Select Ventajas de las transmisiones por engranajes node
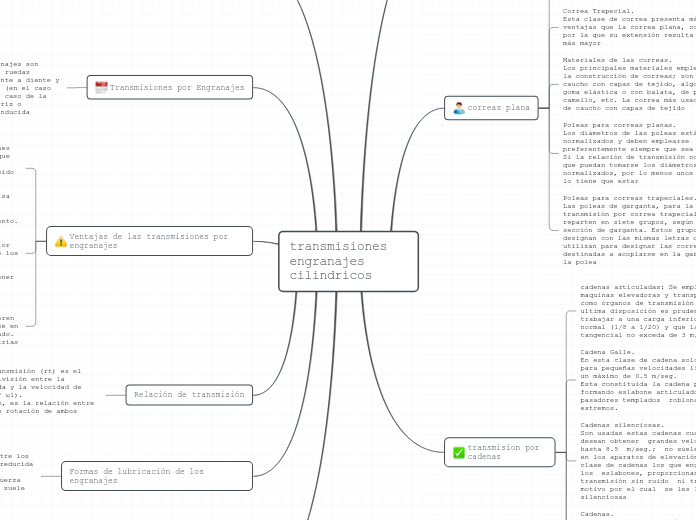The height and width of the screenshot is (520, 696). pos(150,241)
